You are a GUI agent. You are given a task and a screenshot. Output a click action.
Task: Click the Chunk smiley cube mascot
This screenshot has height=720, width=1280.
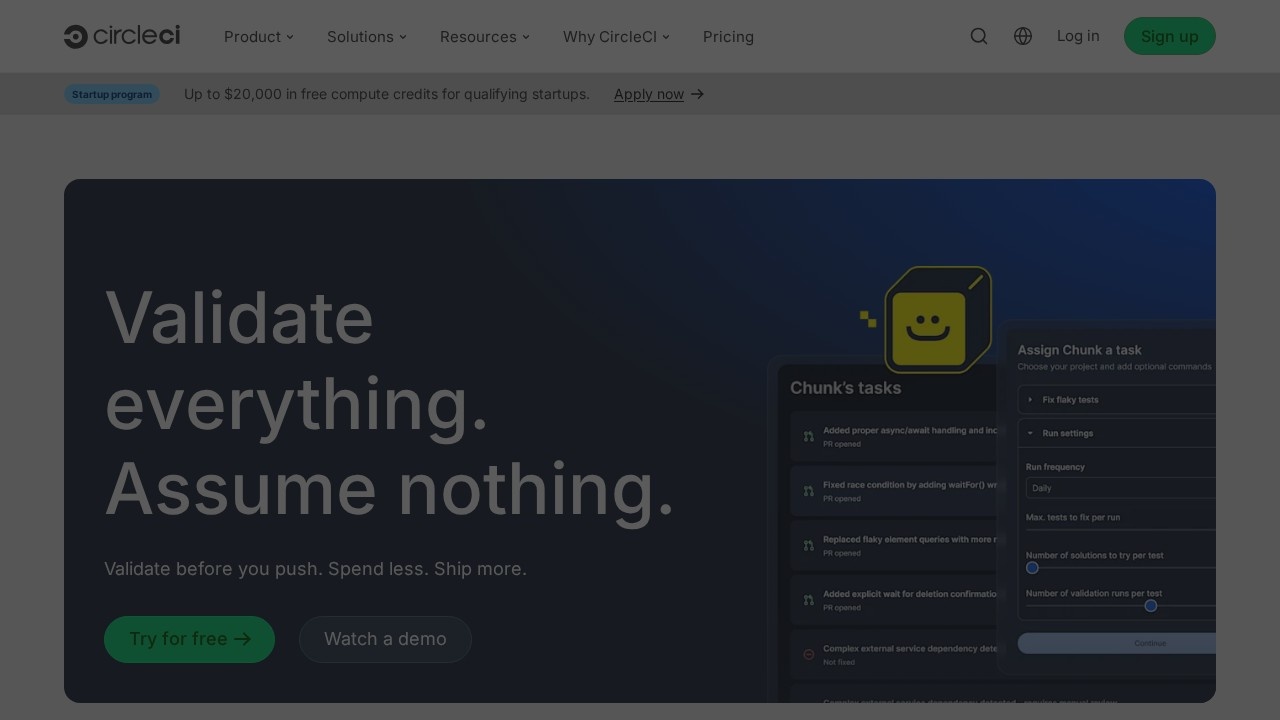[938, 320]
